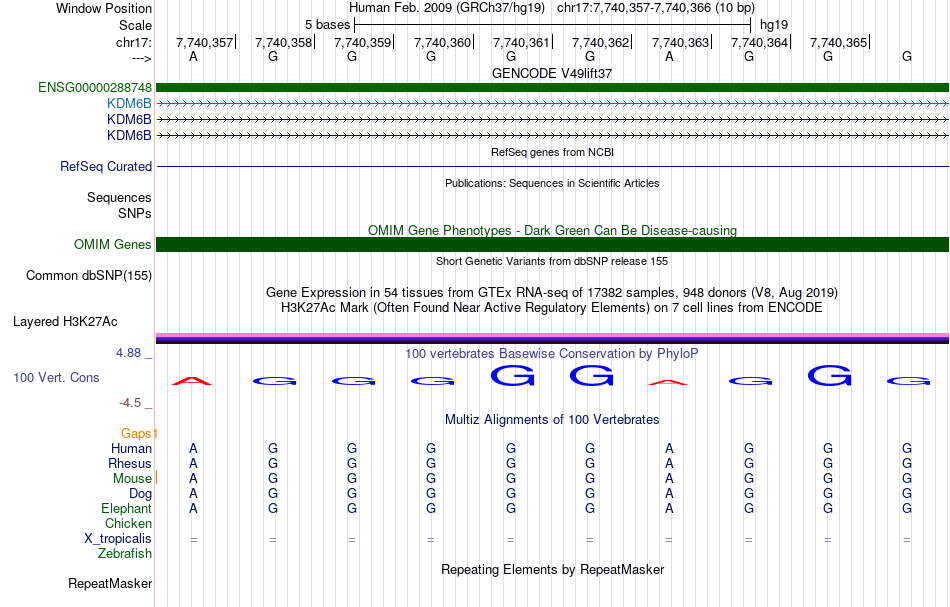
Task: Click the 5 bases scale bar
Action: tap(553, 25)
